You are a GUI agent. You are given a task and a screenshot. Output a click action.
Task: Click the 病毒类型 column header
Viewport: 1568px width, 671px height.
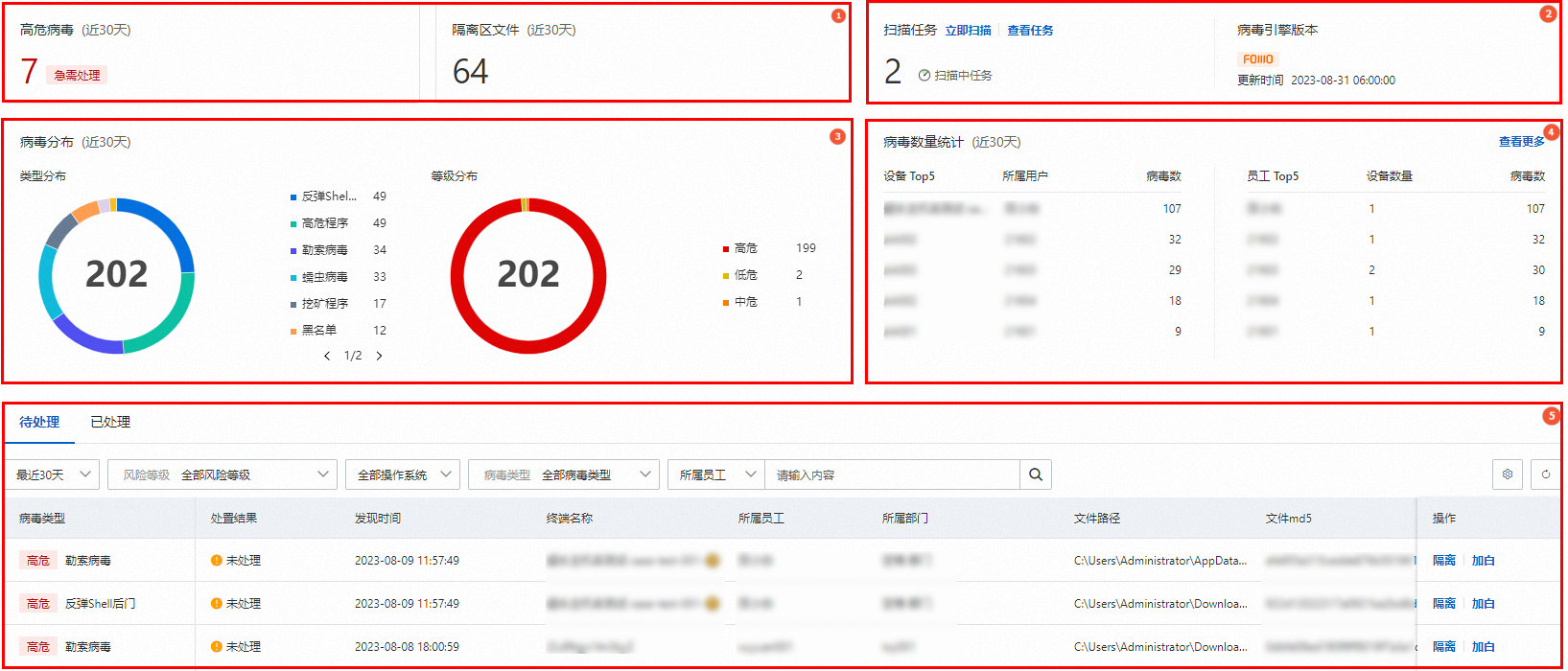click(42, 518)
